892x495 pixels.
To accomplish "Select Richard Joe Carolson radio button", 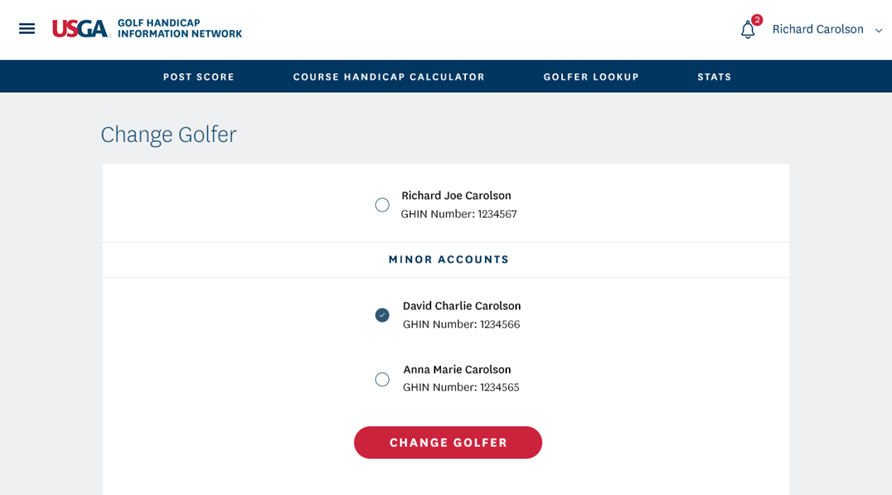I will (x=382, y=205).
